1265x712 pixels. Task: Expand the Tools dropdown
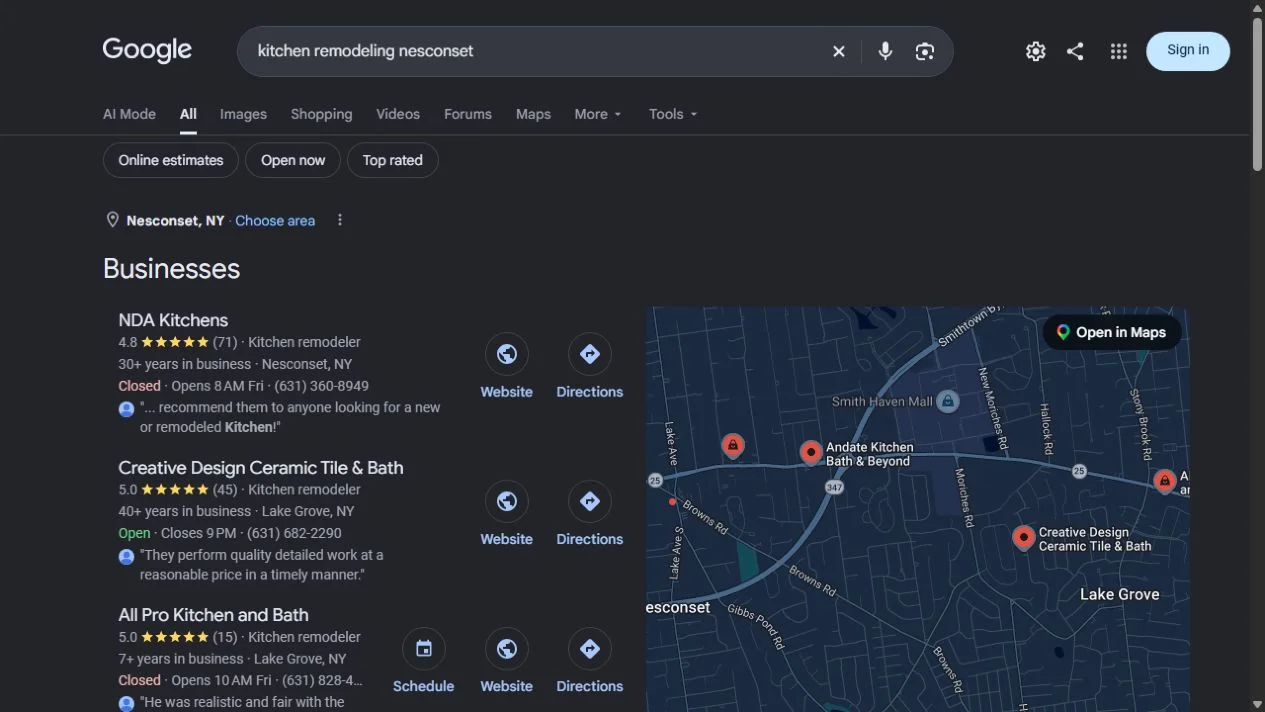coord(673,114)
